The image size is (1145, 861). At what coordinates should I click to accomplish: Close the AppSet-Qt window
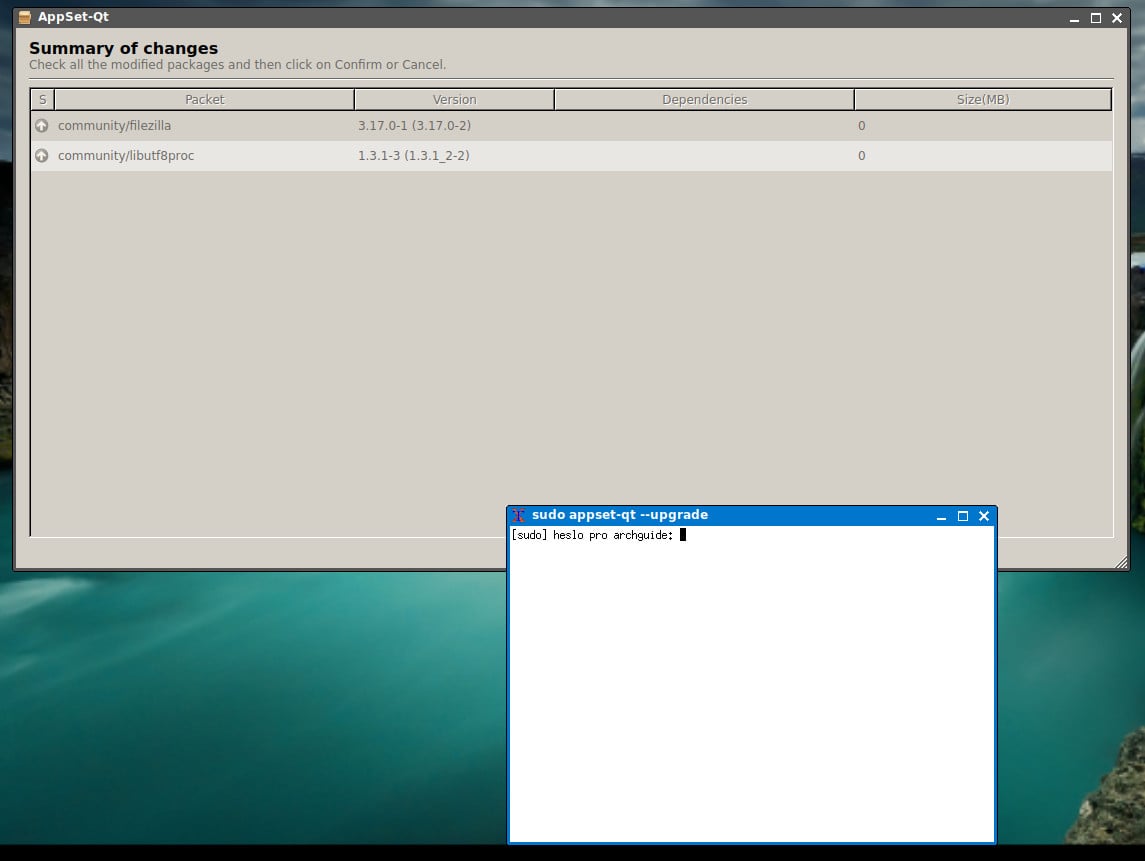[1117, 18]
